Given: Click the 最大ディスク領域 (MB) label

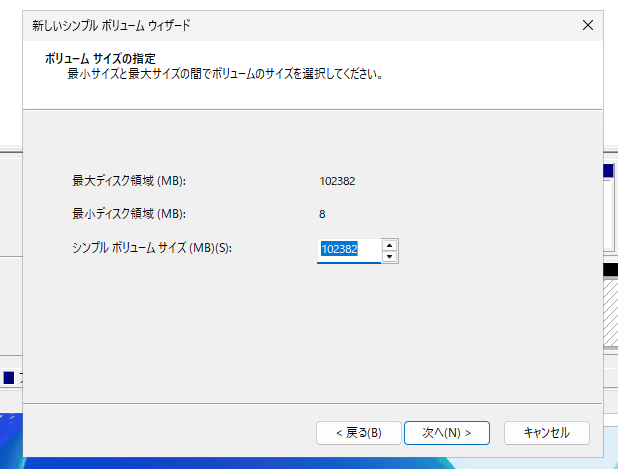Looking at the screenshot, I should coord(130,181).
